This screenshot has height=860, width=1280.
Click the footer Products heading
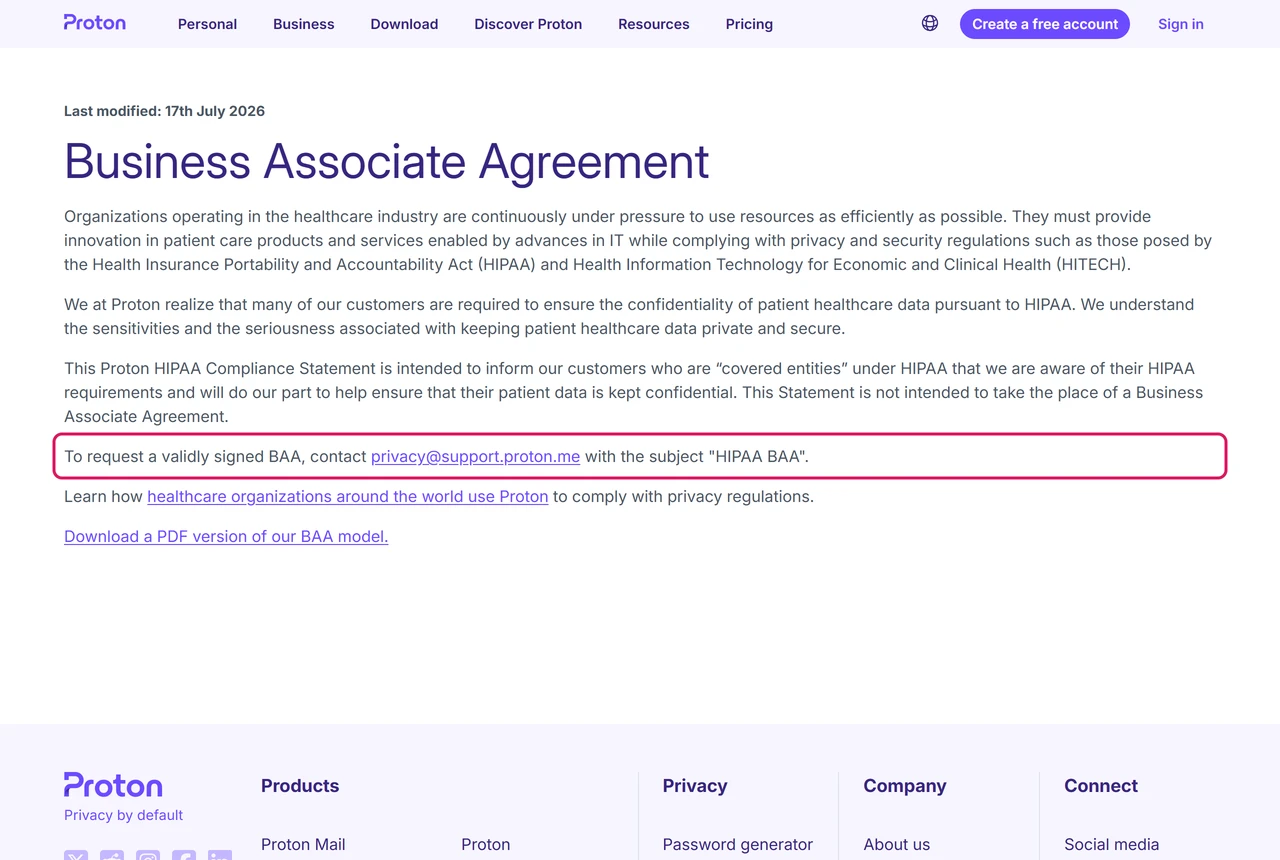pyautogui.click(x=300, y=786)
